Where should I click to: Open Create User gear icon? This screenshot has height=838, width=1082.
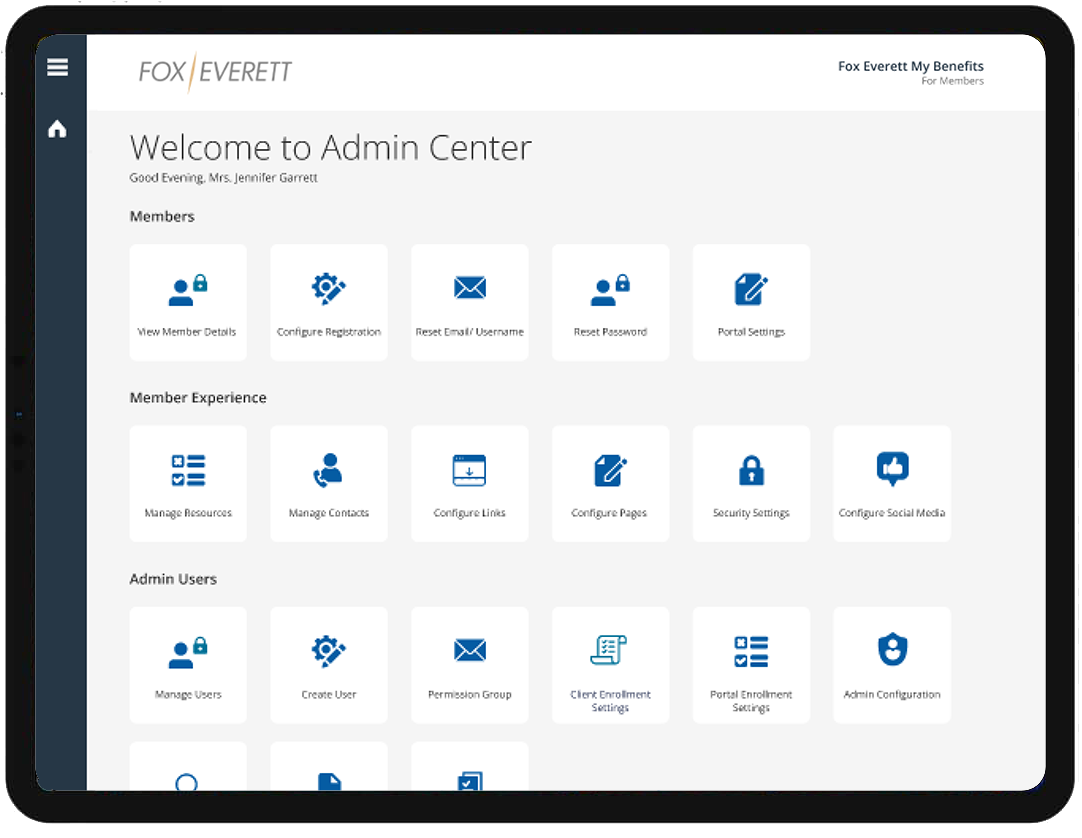(328, 652)
